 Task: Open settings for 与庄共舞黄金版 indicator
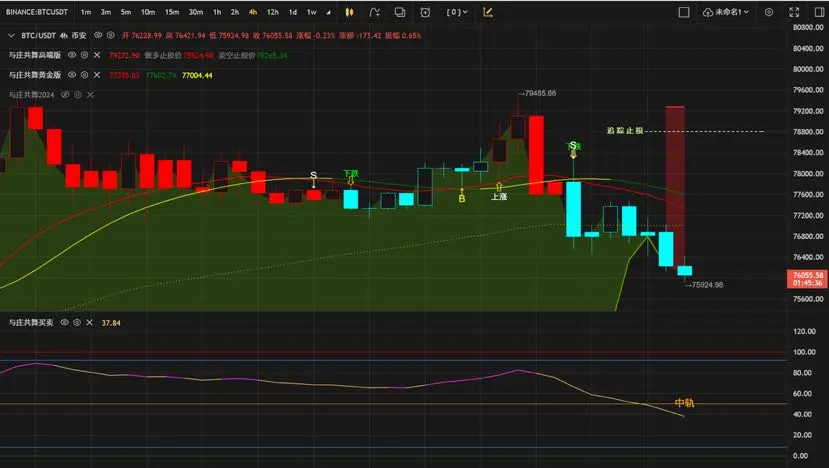coord(84,75)
